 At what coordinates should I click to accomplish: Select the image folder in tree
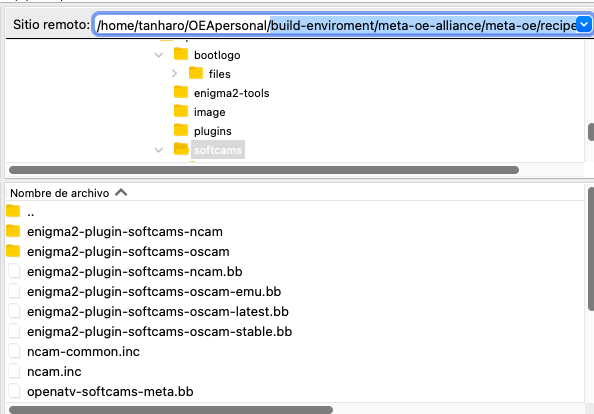tap(209, 112)
